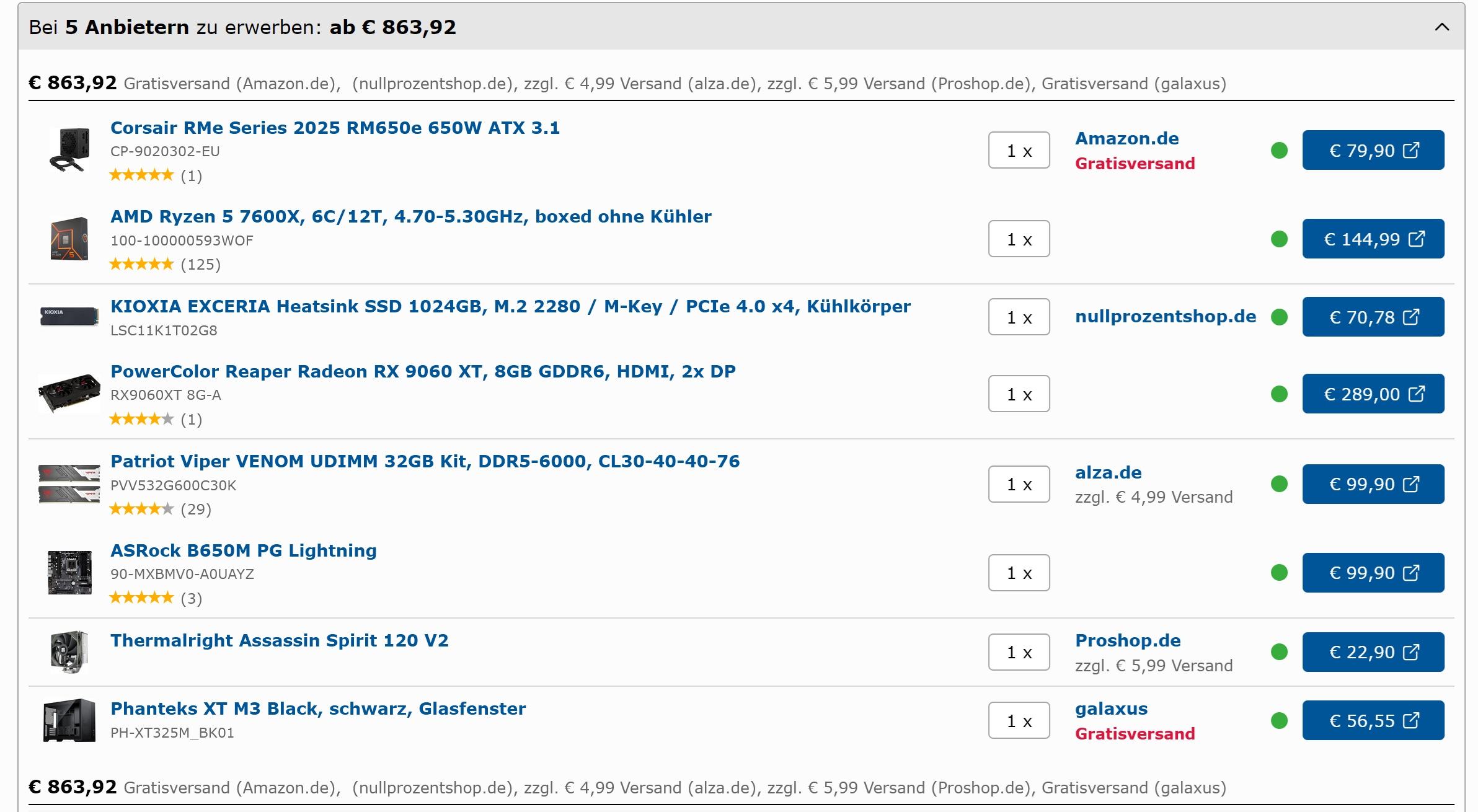Screen dimensions: 1478x812
Task: Collapse the offers panel with chevron arrow
Action: [1441, 27]
